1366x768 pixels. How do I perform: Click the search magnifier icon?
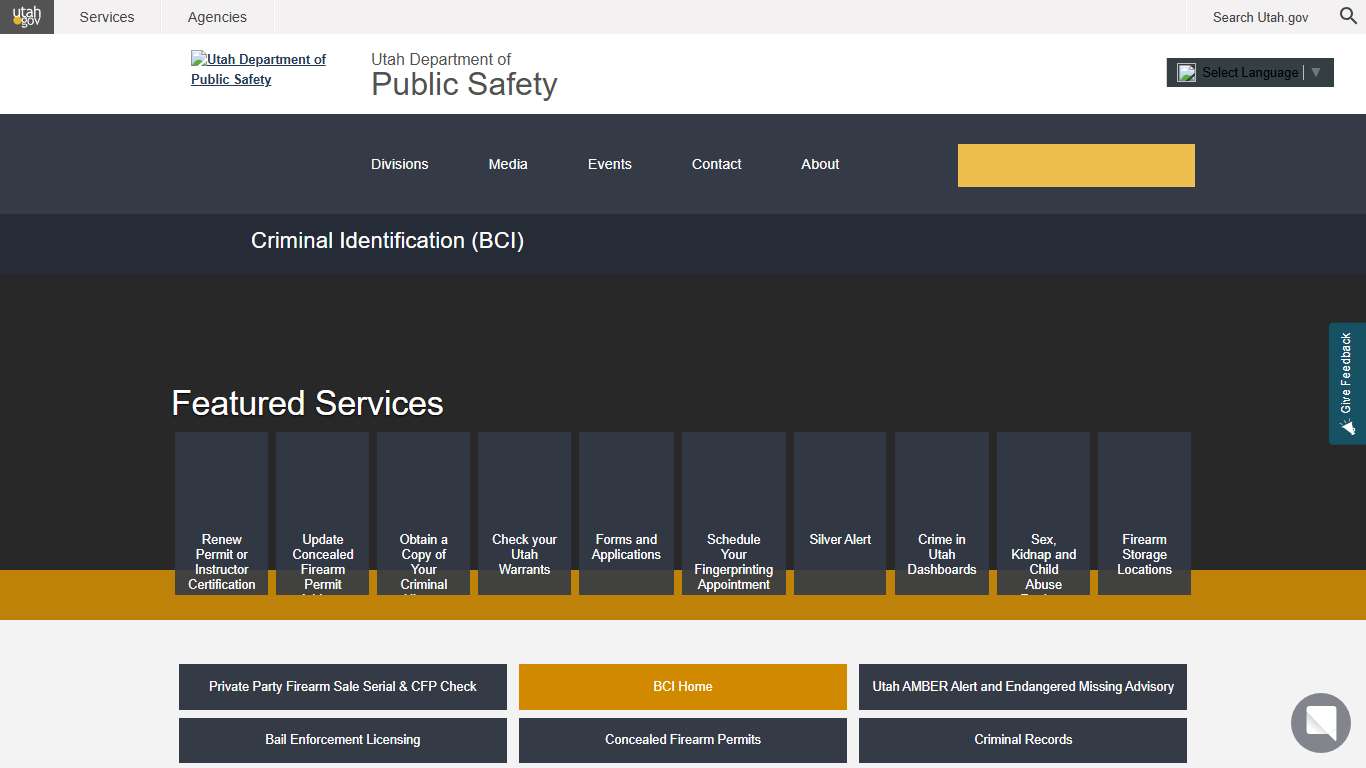pos(1347,17)
